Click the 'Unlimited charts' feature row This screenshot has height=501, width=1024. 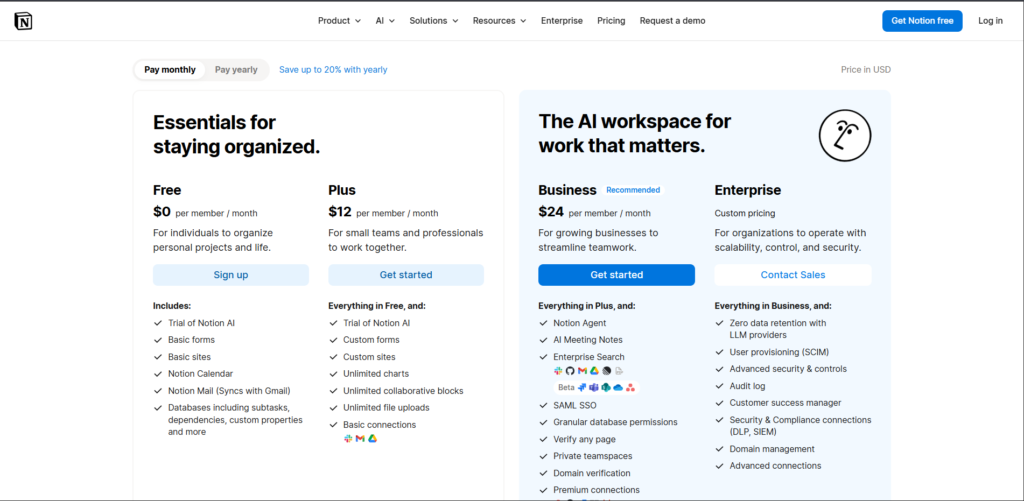click(x=376, y=374)
